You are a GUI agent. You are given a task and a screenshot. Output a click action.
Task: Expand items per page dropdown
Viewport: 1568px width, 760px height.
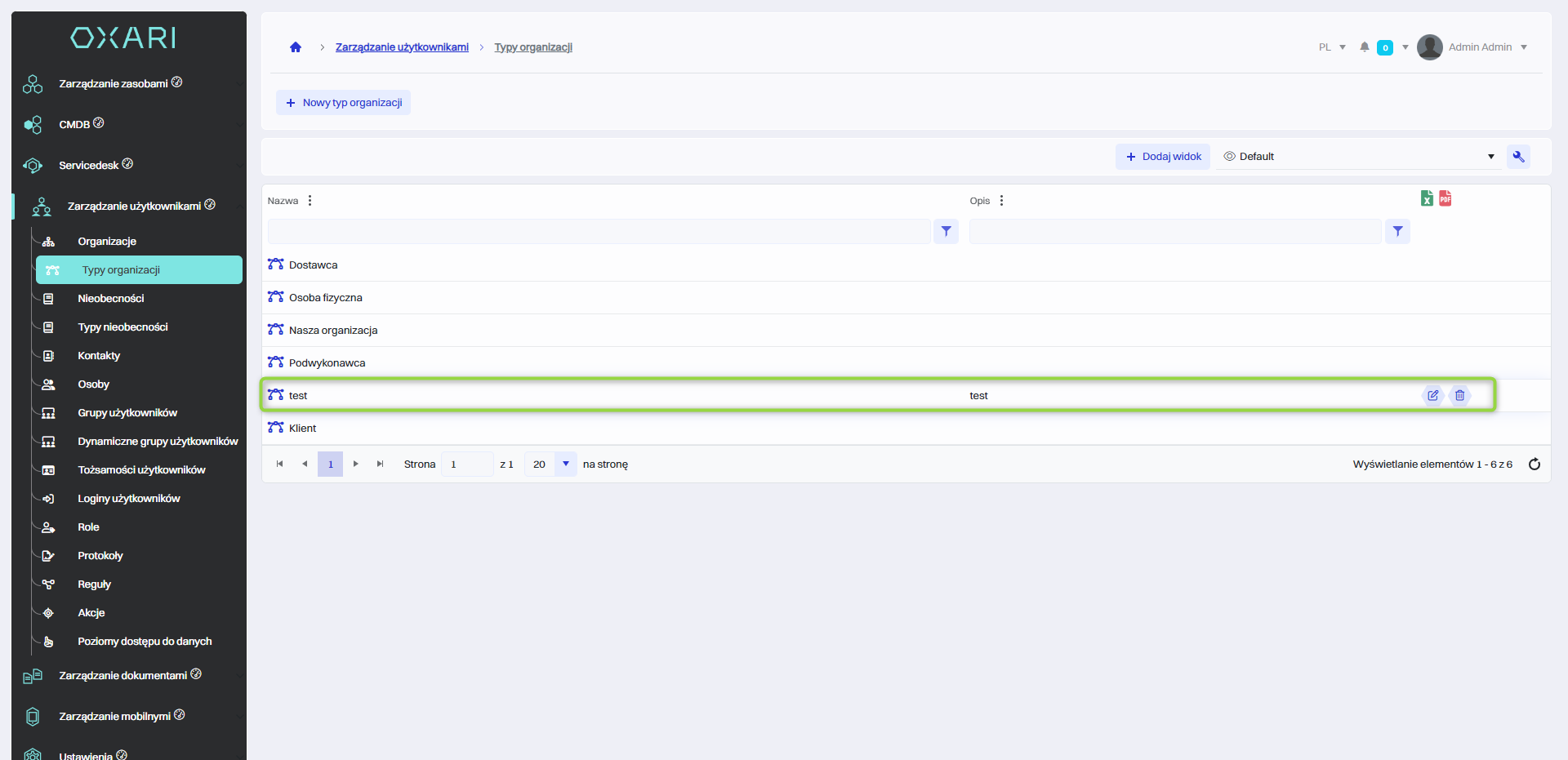[x=566, y=464]
